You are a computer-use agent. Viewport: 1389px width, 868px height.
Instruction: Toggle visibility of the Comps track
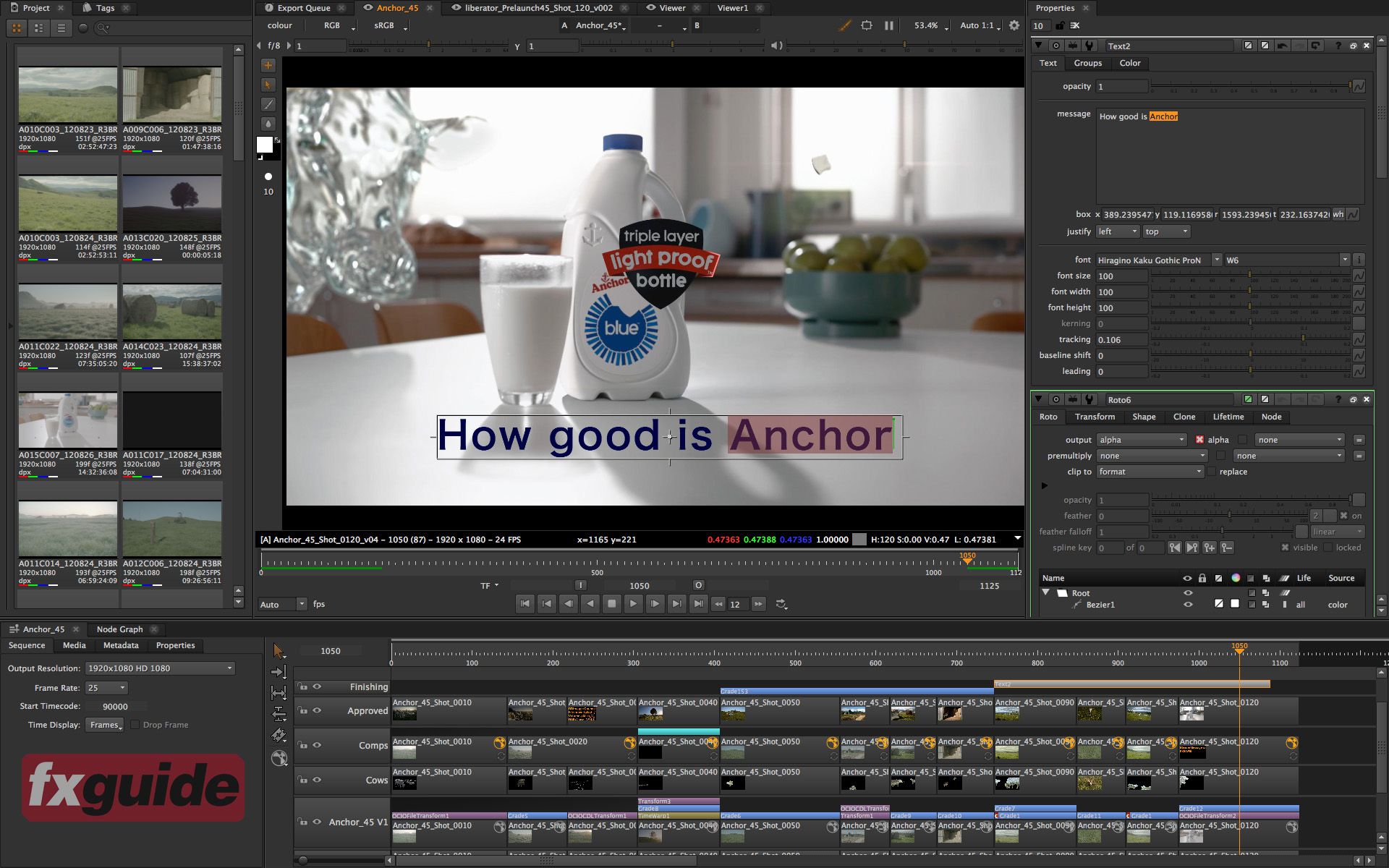[317, 745]
